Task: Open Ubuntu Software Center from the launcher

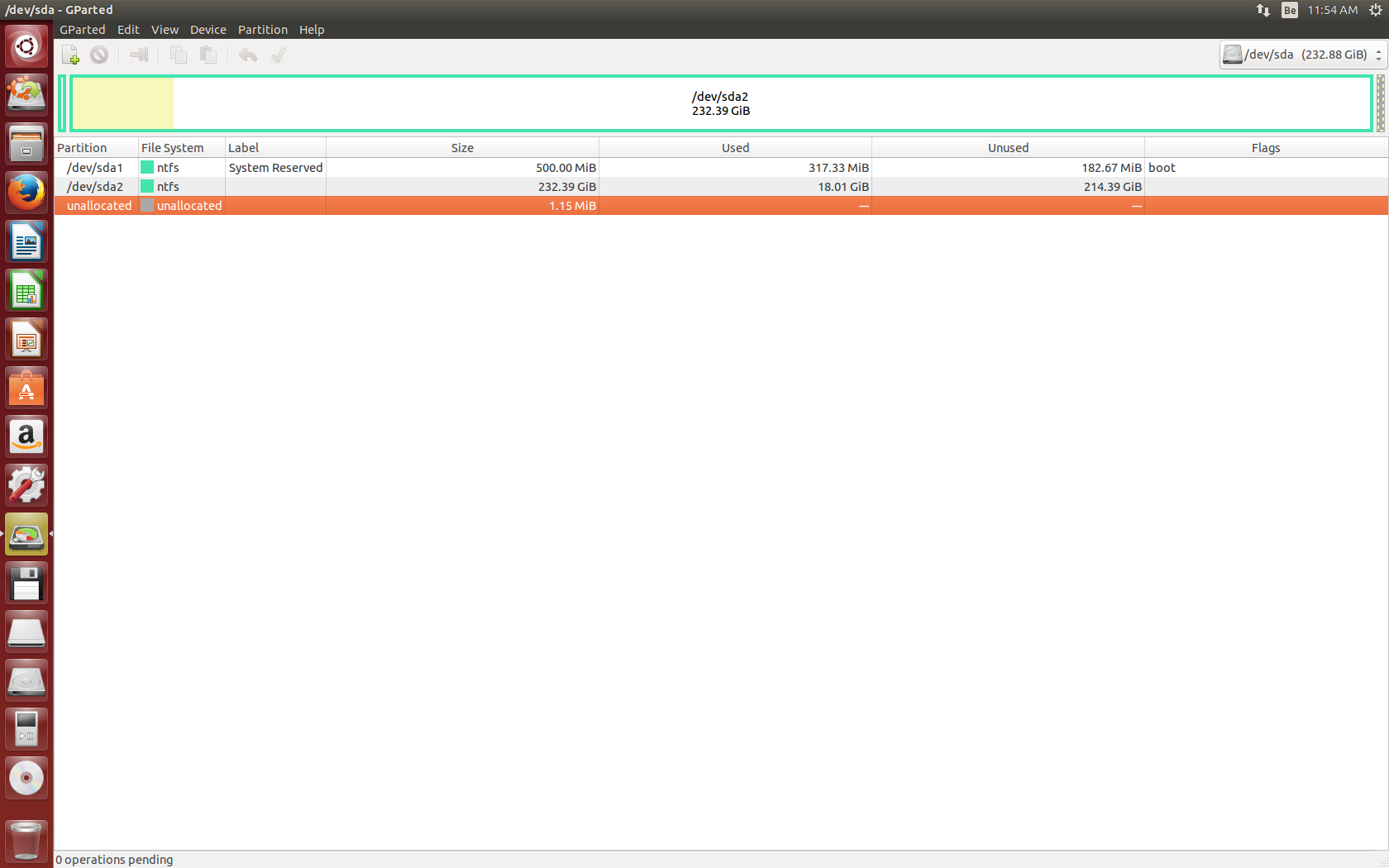Action: 26,388
